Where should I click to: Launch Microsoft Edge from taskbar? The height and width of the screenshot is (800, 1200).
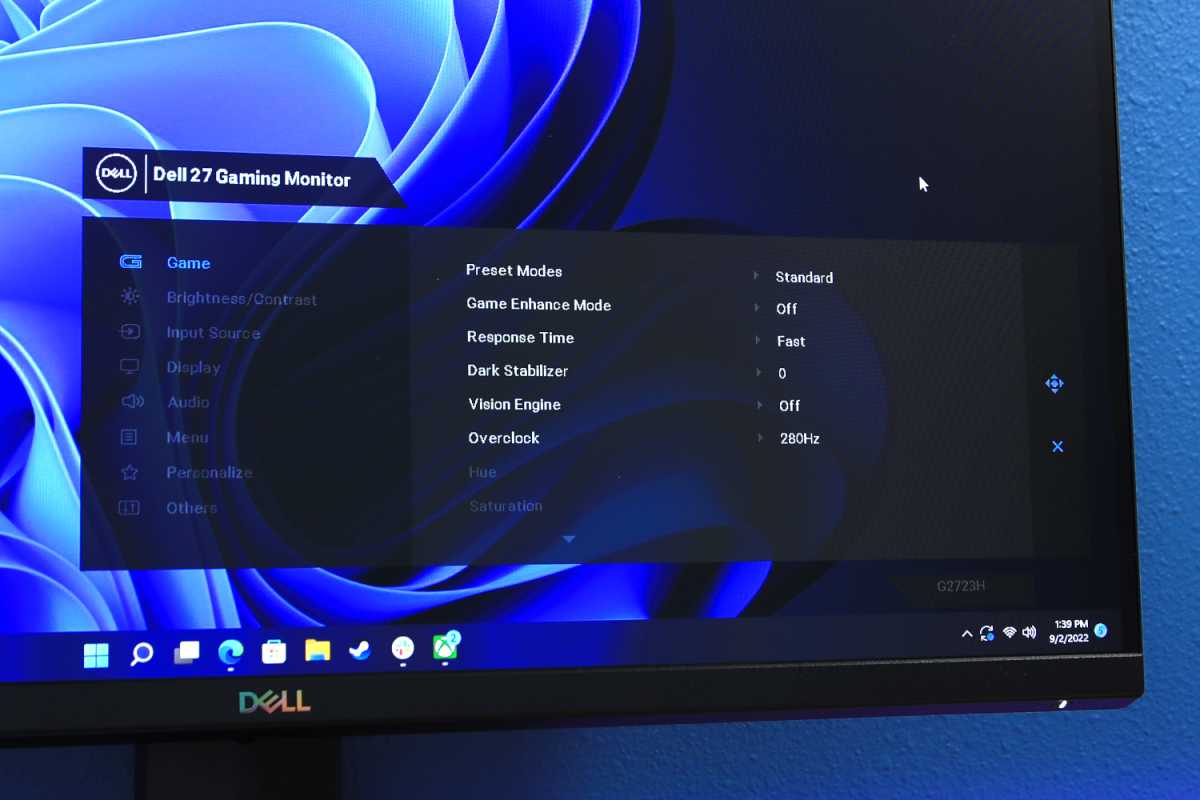[x=231, y=652]
